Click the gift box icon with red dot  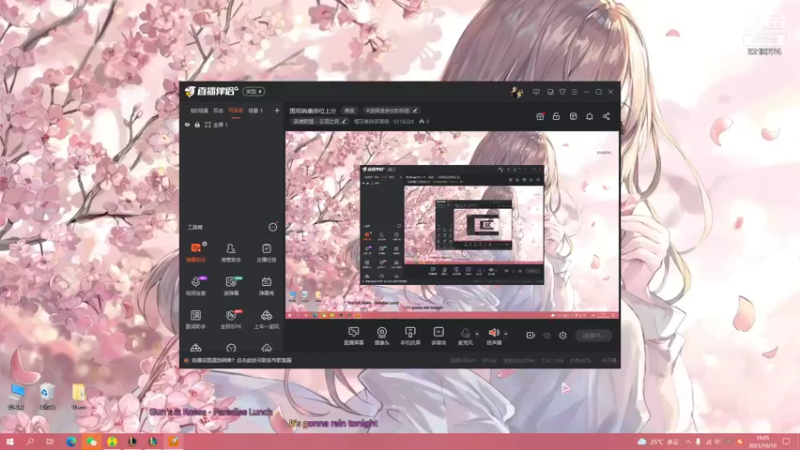click(x=540, y=116)
